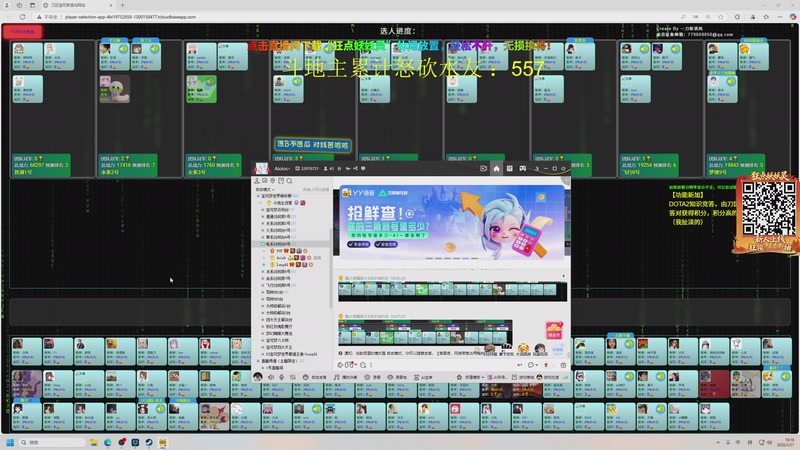This screenshot has height=450, width=800.
Task: Toggle the microphone icon in YY bottom bar
Action: [x=282, y=377]
